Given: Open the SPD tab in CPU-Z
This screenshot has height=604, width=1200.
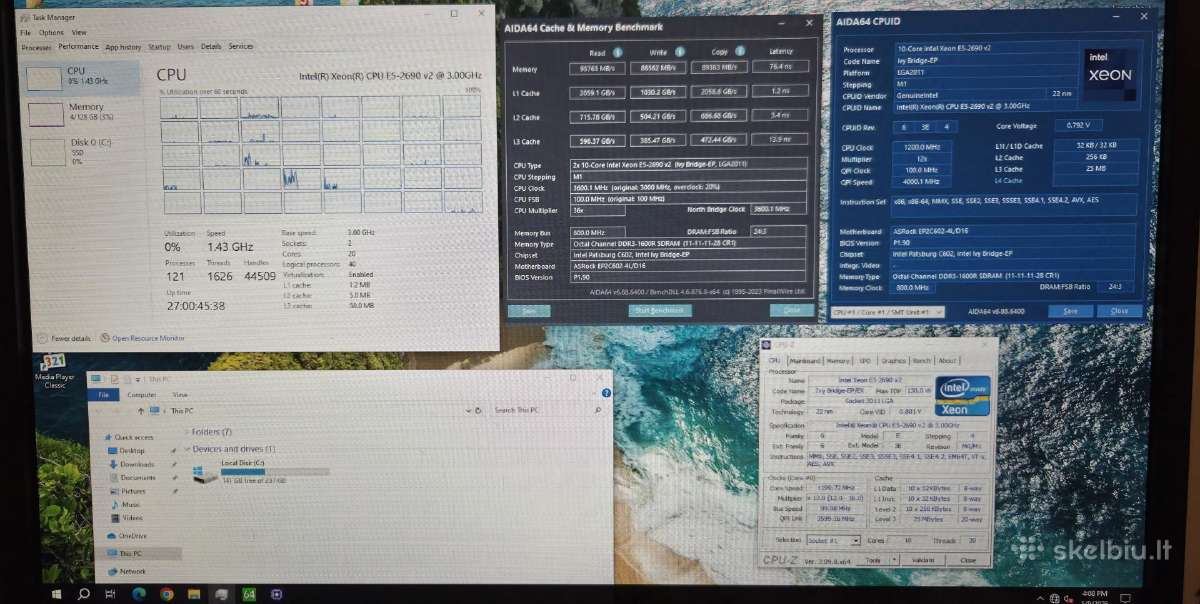Looking at the screenshot, I should pos(865,361).
